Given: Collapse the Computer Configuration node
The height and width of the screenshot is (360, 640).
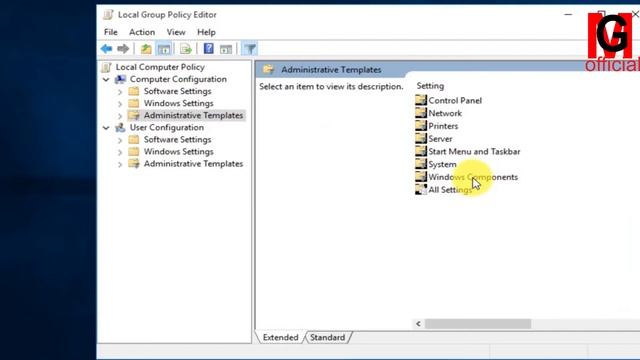Looking at the screenshot, I should pos(106,79).
